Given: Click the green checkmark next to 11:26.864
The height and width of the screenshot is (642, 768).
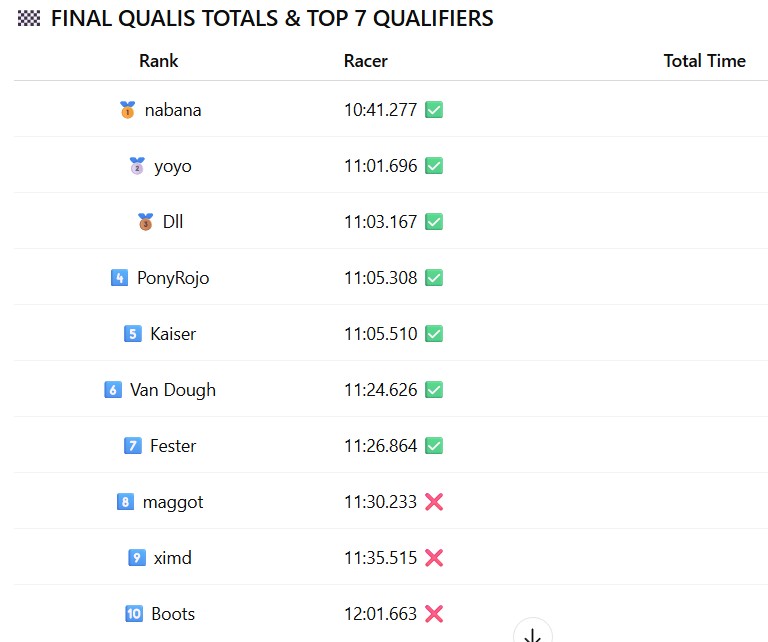Looking at the screenshot, I should (434, 446).
